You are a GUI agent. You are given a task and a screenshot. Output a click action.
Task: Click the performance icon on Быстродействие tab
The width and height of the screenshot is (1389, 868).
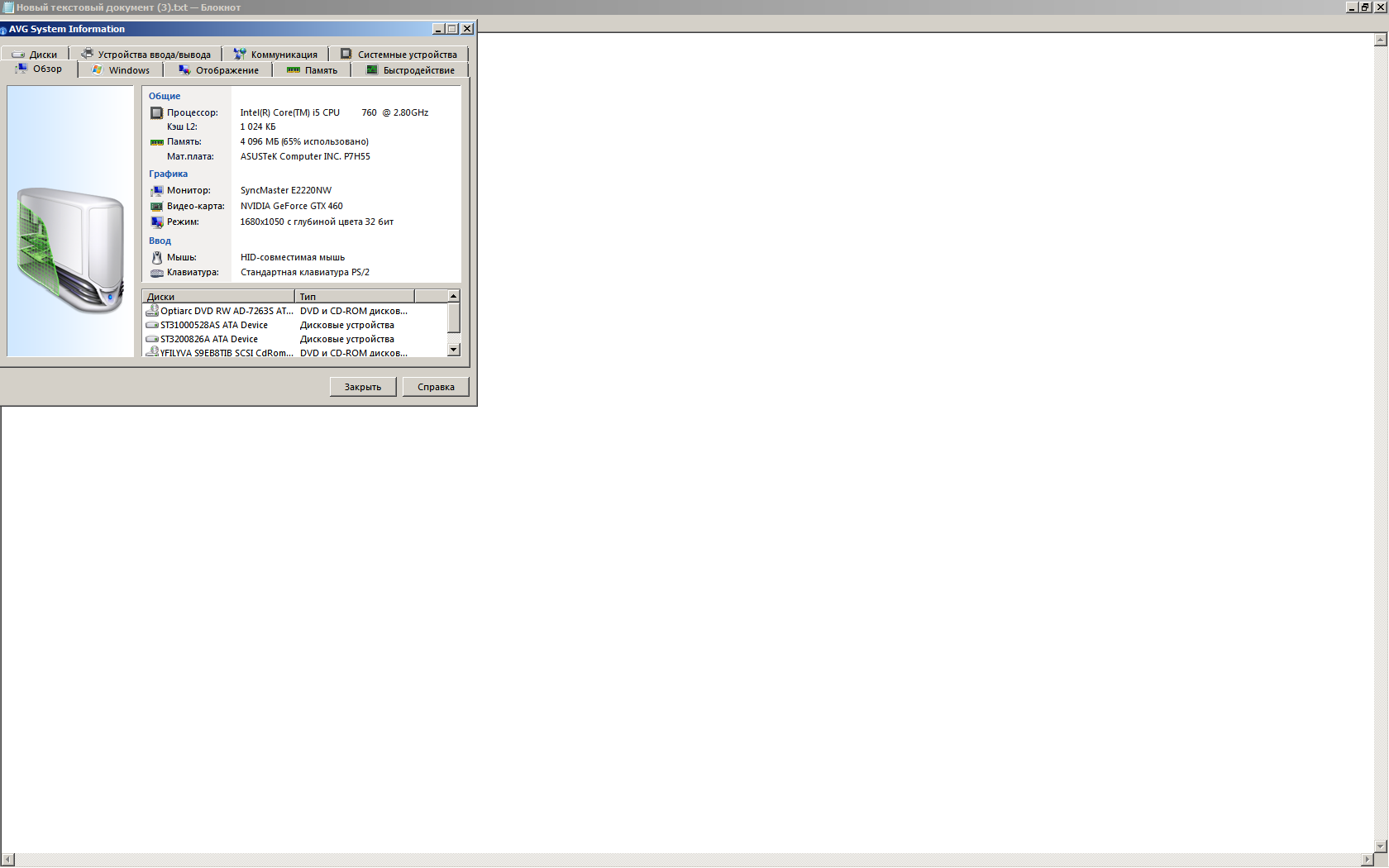[x=372, y=69]
